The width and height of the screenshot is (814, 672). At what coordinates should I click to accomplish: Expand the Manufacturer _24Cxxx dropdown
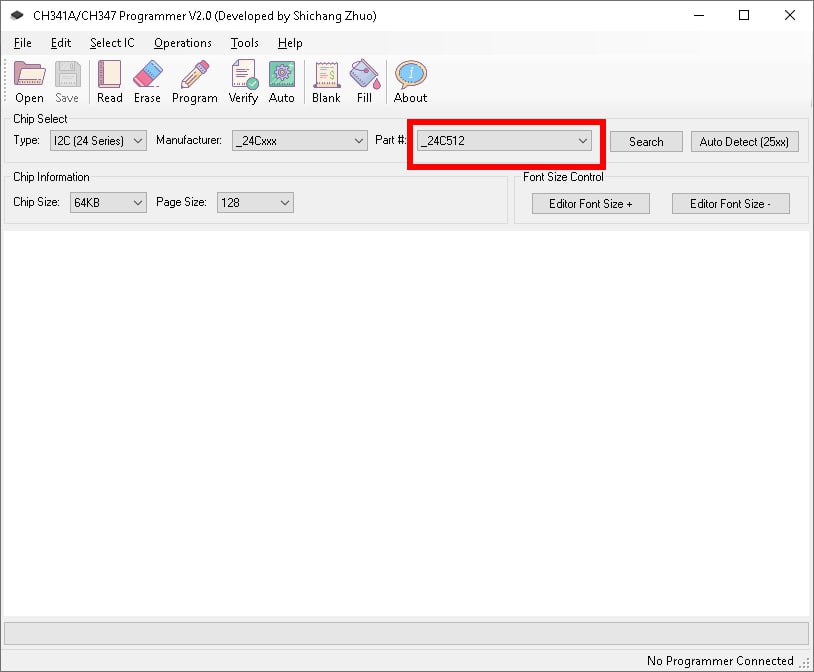pyautogui.click(x=300, y=141)
